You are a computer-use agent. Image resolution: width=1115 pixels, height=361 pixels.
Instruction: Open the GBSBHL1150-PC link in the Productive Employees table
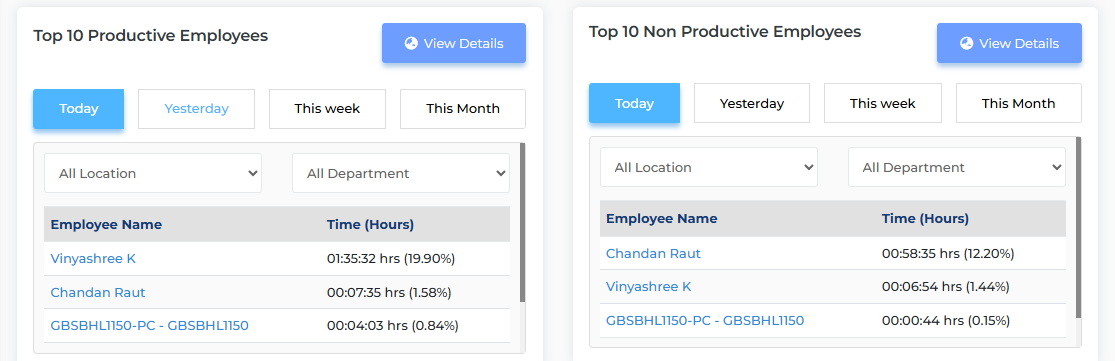click(x=149, y=325)
